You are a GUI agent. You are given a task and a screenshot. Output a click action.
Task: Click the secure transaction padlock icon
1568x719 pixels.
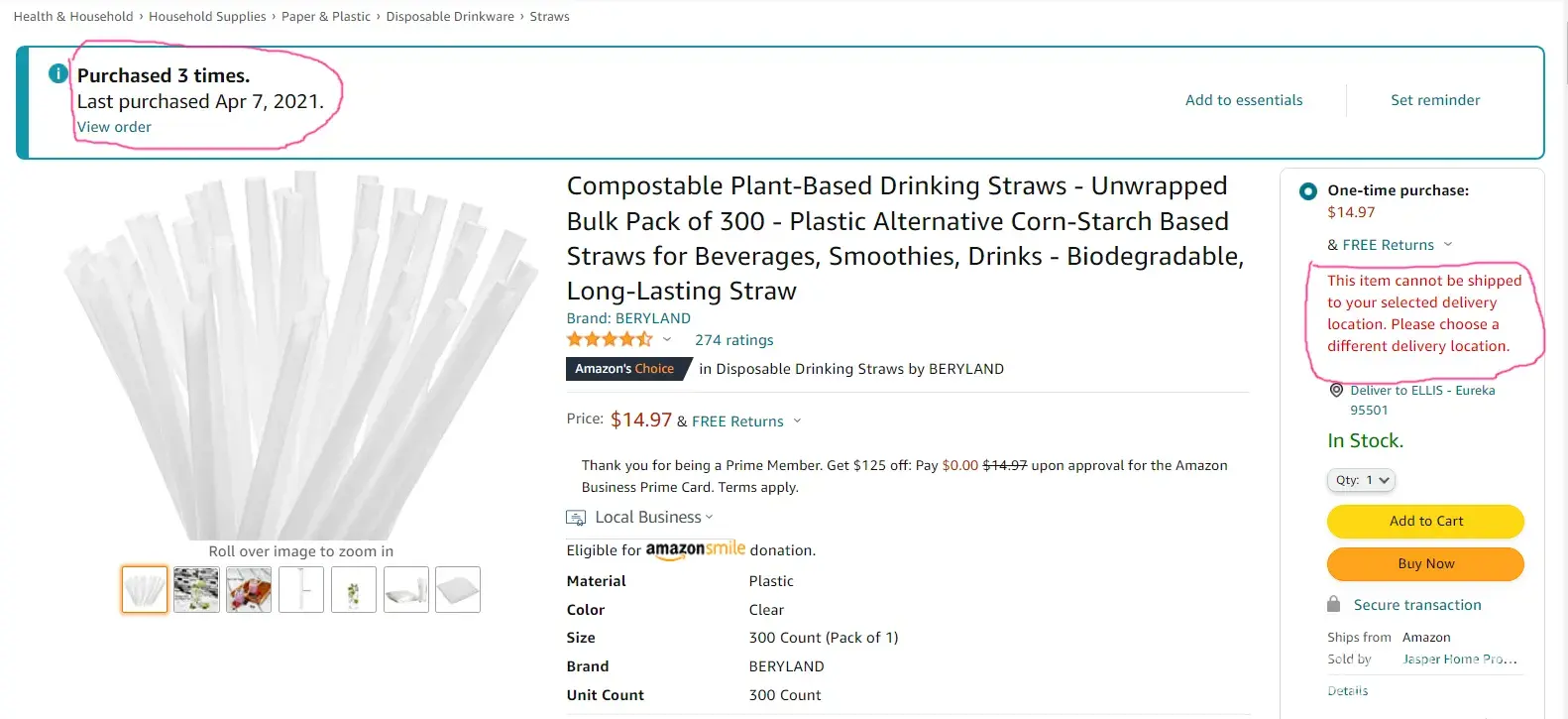tap(1334, 605)
